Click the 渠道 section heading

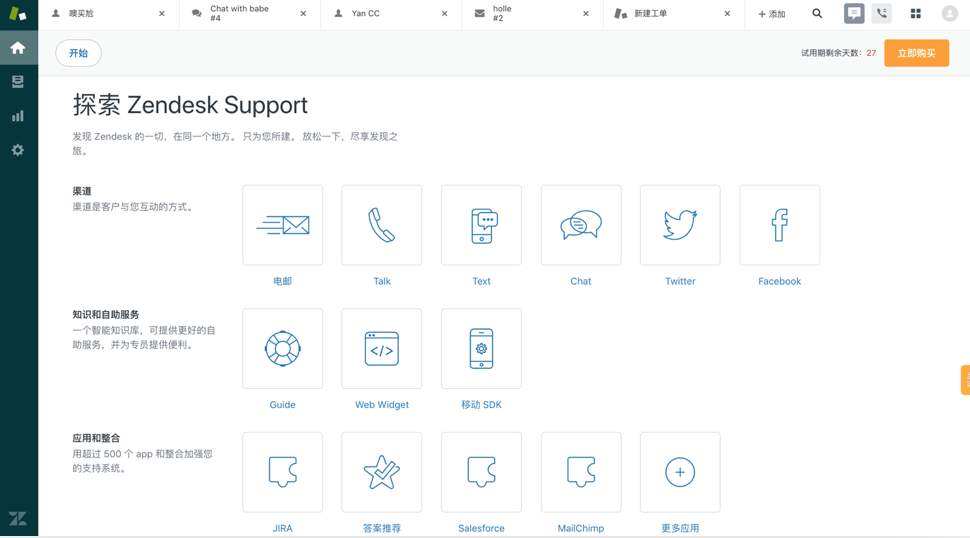82,191
